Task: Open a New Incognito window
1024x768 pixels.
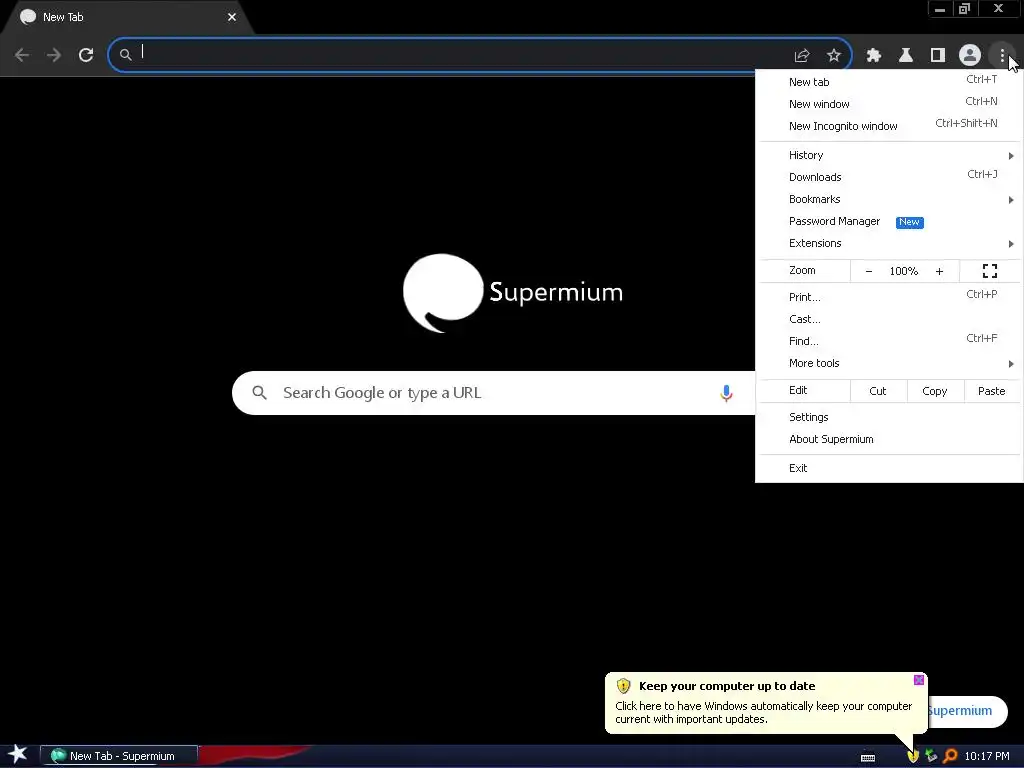Action: pyautogui.click(x=889, y=126)
